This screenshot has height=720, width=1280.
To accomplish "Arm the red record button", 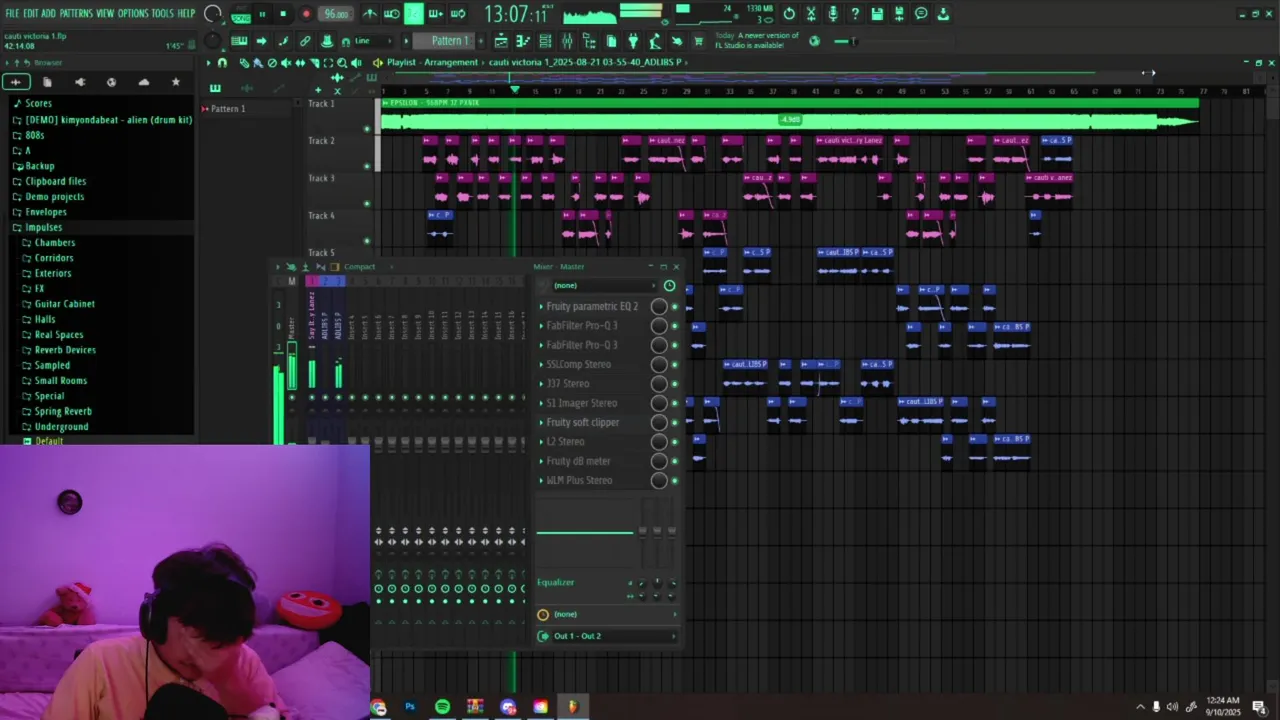I will tap(306, 14).
